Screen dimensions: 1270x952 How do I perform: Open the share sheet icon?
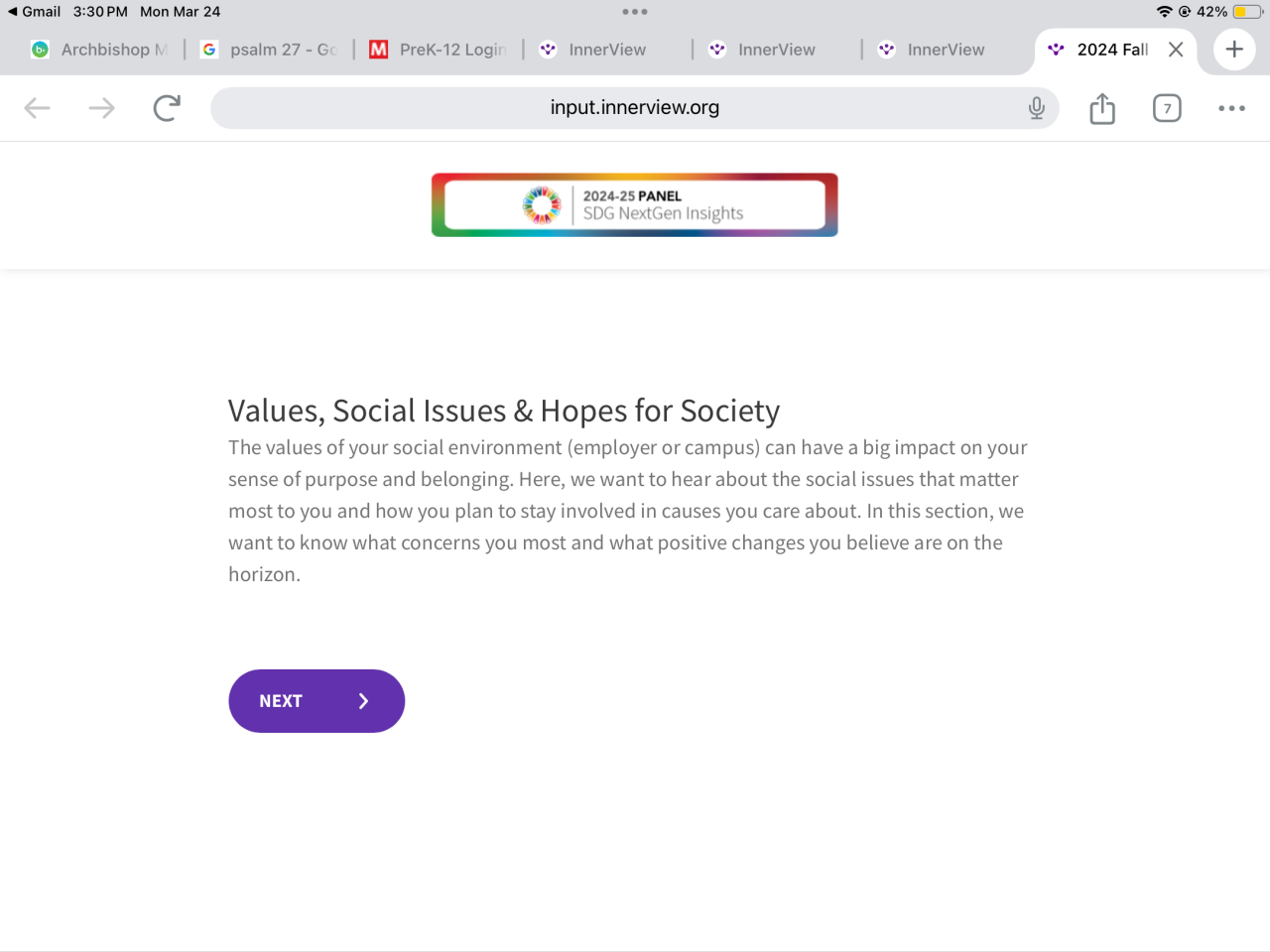tap(1102, 108)
